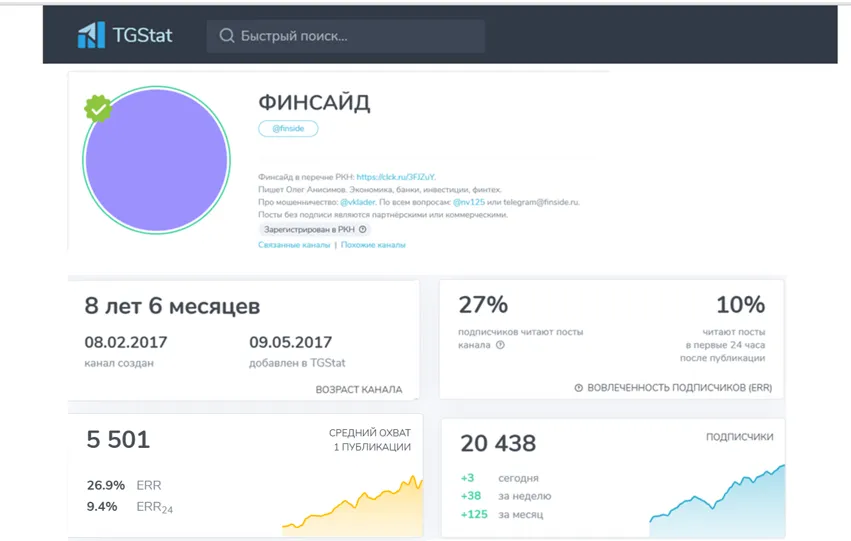Open Связанные каналы link
This screenshot has height=541, width=851.
294,245
